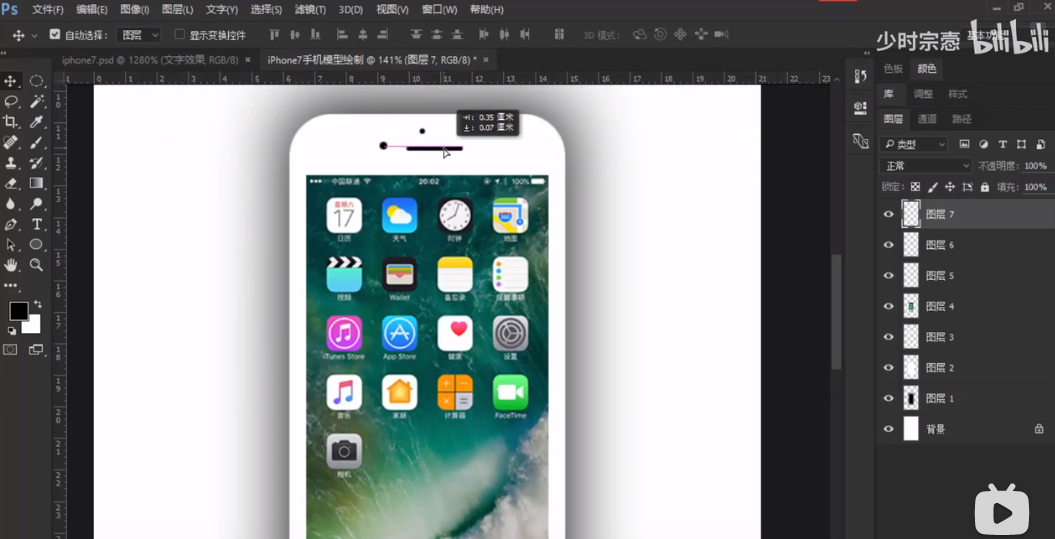Open the Properties panel icon
The width and height of the screenshot is (1055, 539).
[860, 107]
